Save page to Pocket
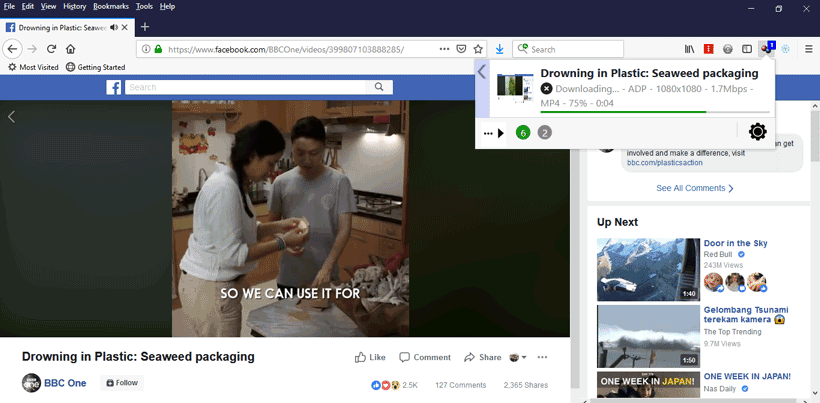820x403 pixels. (x=461, y=49)
